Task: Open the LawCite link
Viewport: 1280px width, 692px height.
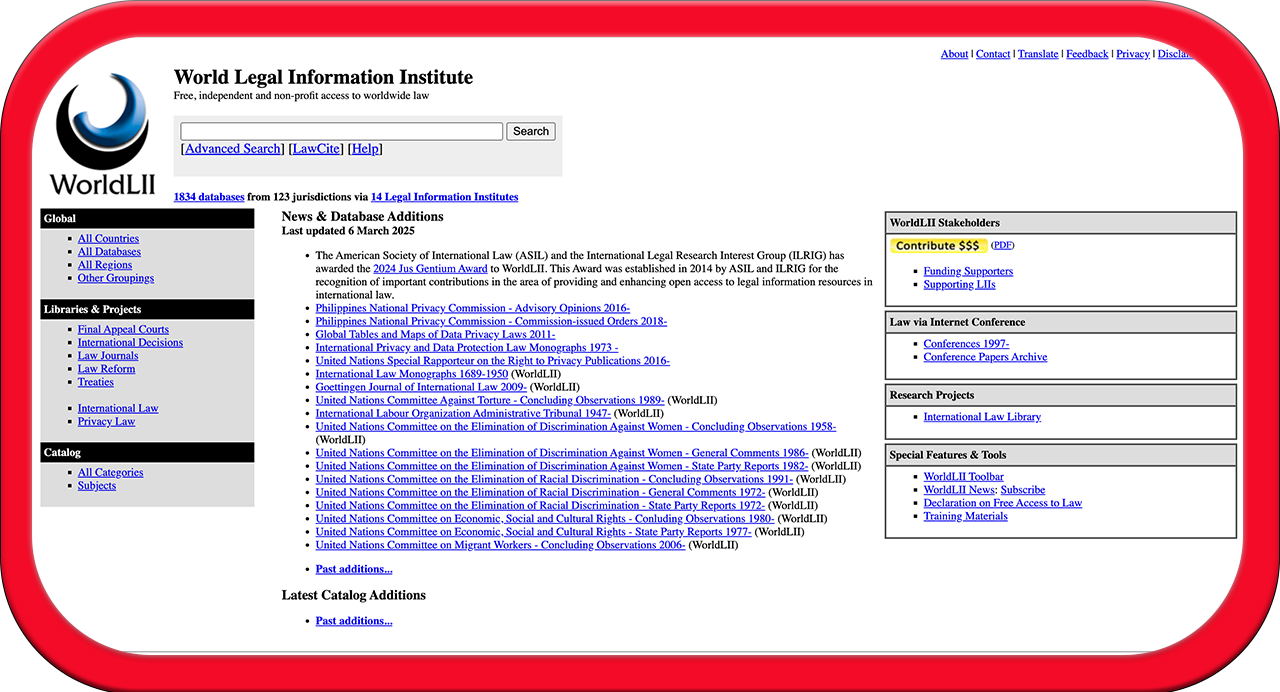Action: [316, 149]
